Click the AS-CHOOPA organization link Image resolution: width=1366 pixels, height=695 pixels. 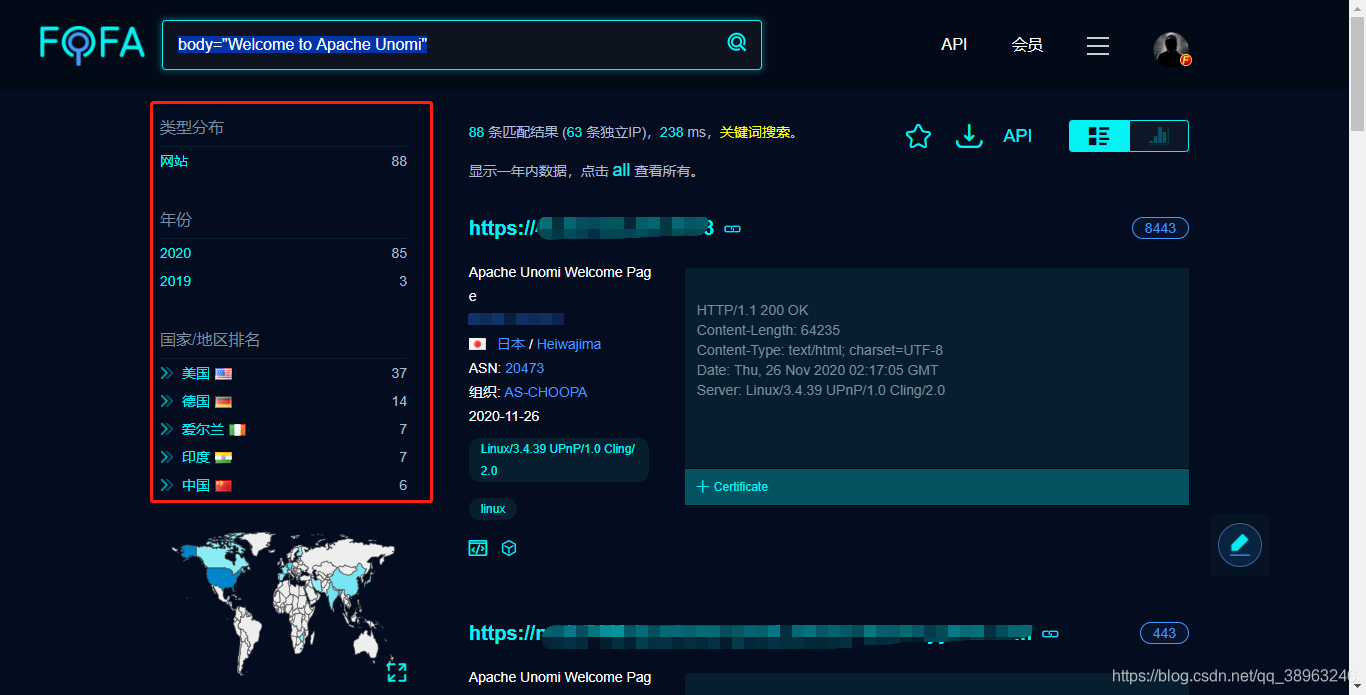click(545, 392)
